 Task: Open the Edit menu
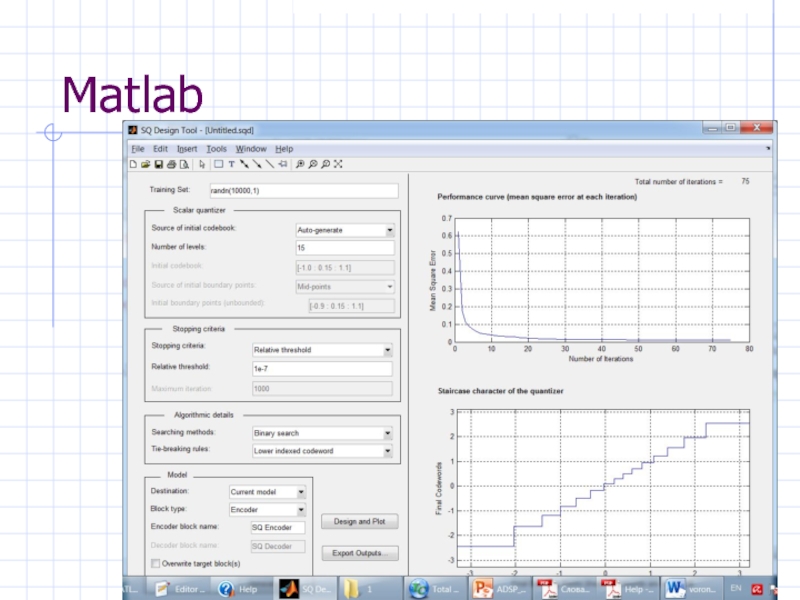pyautogui.click(x=160, y=149)
